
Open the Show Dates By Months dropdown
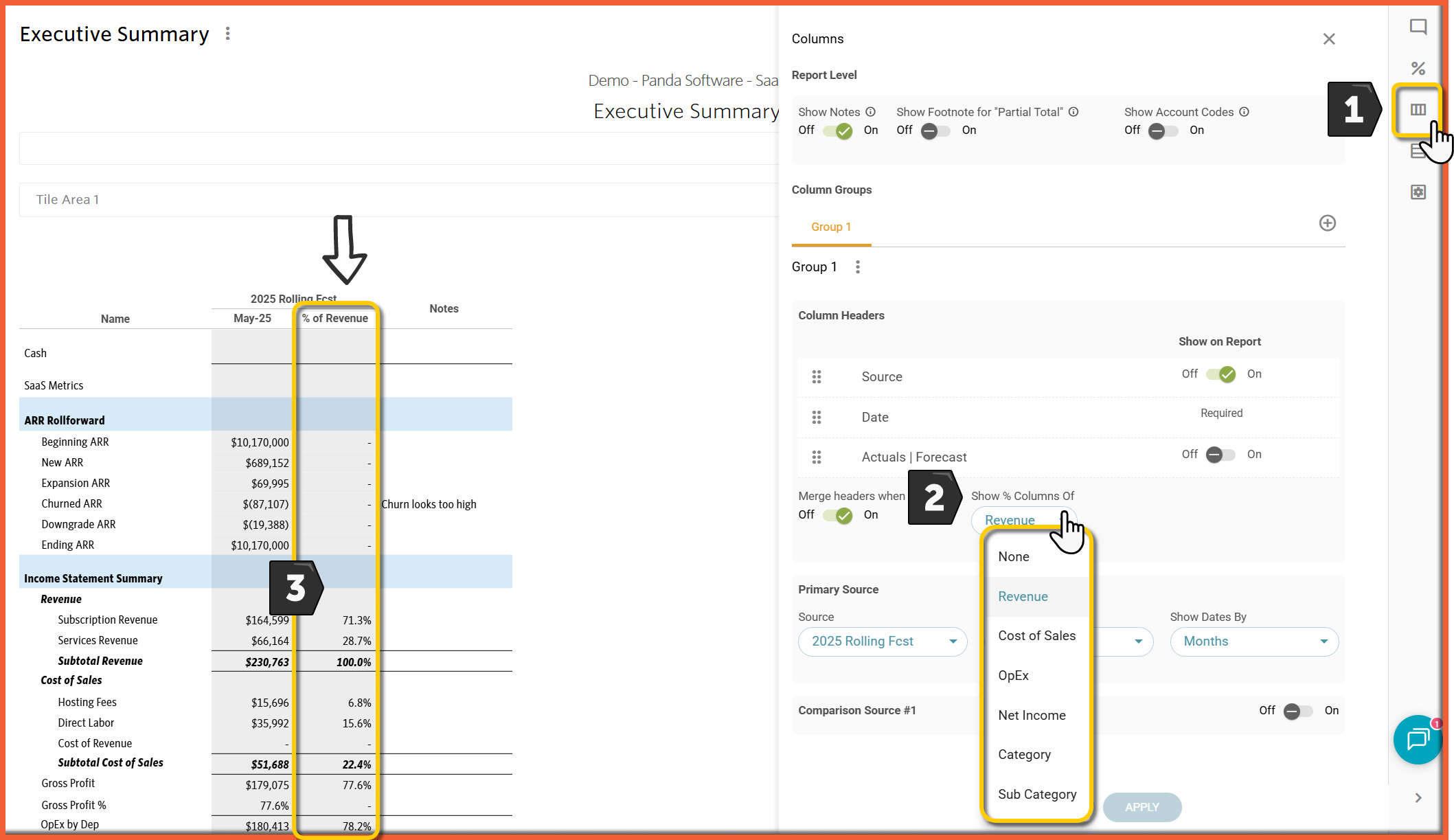tap(1253, 642)
